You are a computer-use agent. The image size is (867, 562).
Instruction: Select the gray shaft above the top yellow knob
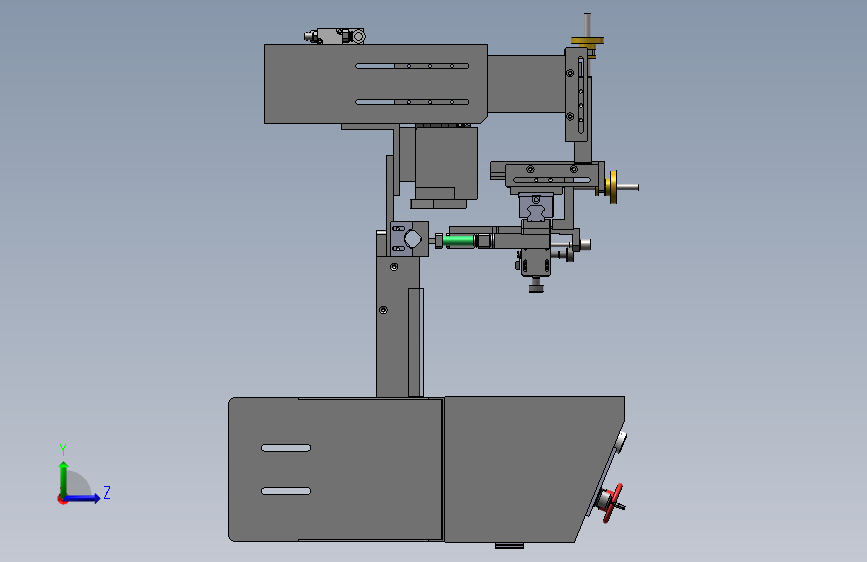point(587,25)
